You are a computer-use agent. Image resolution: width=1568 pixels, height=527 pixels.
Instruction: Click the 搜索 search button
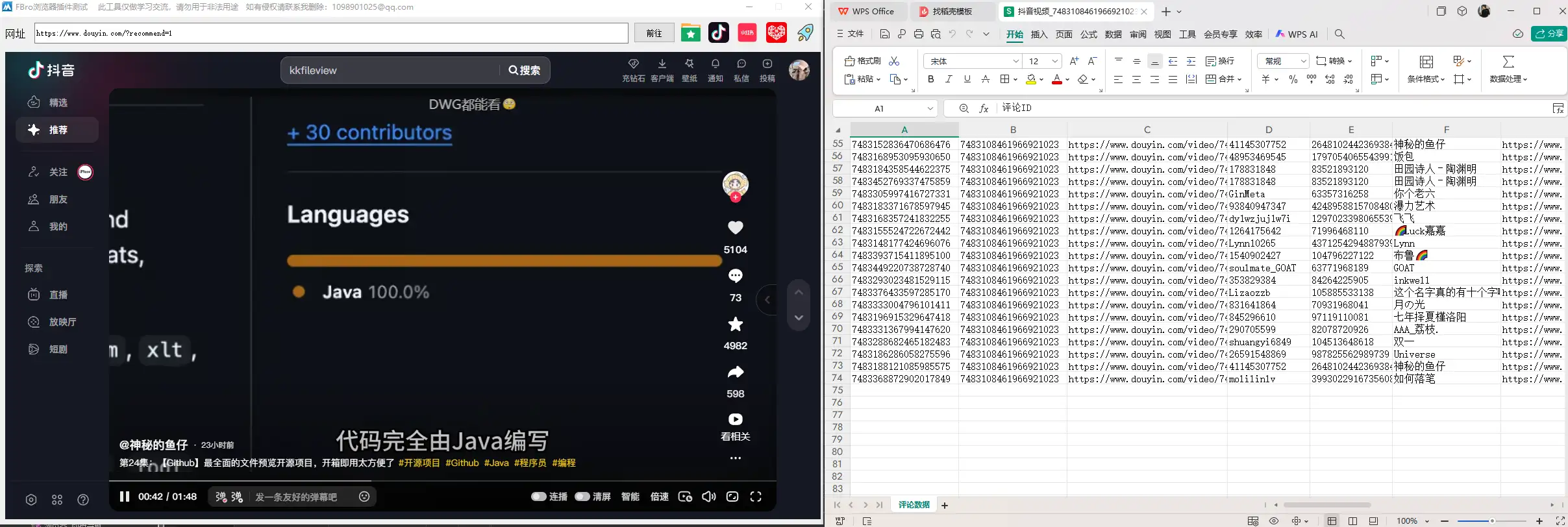point(525,70)
